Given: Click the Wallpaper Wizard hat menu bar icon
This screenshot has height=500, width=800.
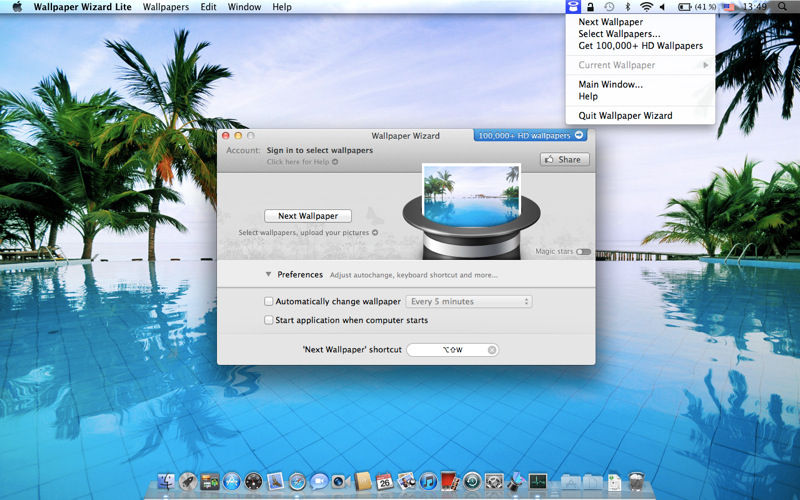Looking at the screenshot, I should [573, 7].
